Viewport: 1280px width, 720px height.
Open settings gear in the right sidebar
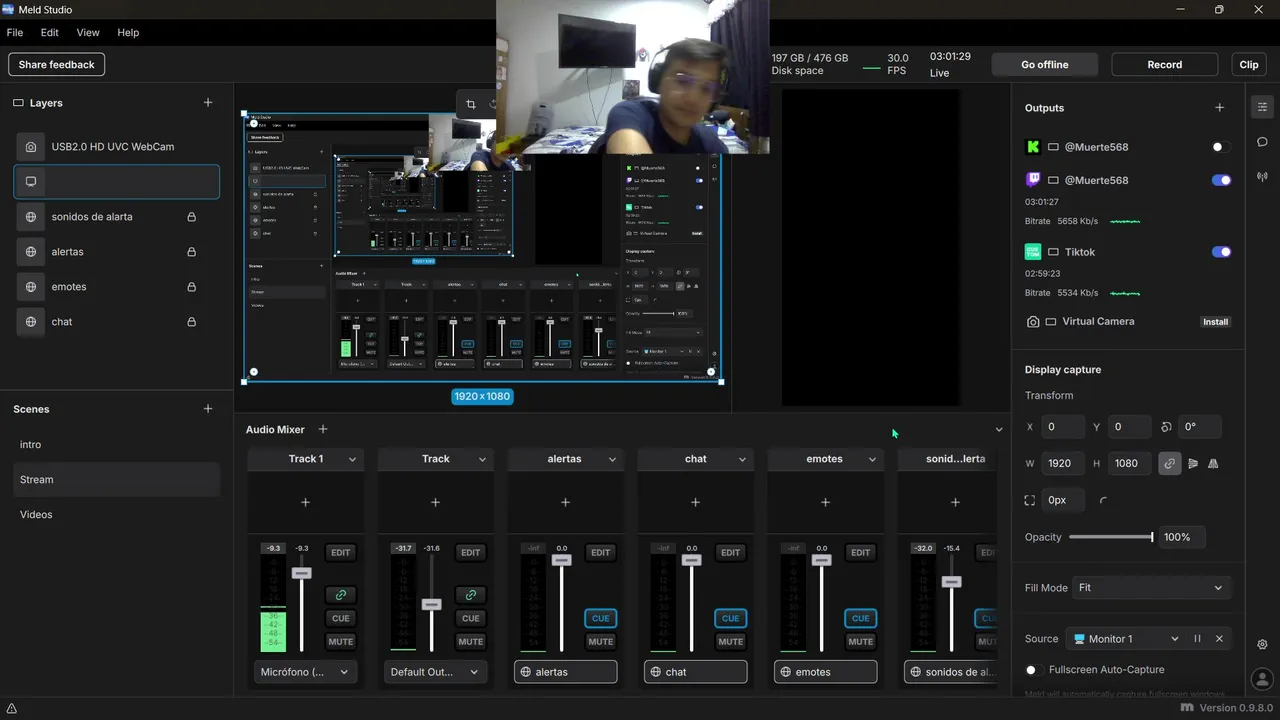click(x=1262, y=645)
